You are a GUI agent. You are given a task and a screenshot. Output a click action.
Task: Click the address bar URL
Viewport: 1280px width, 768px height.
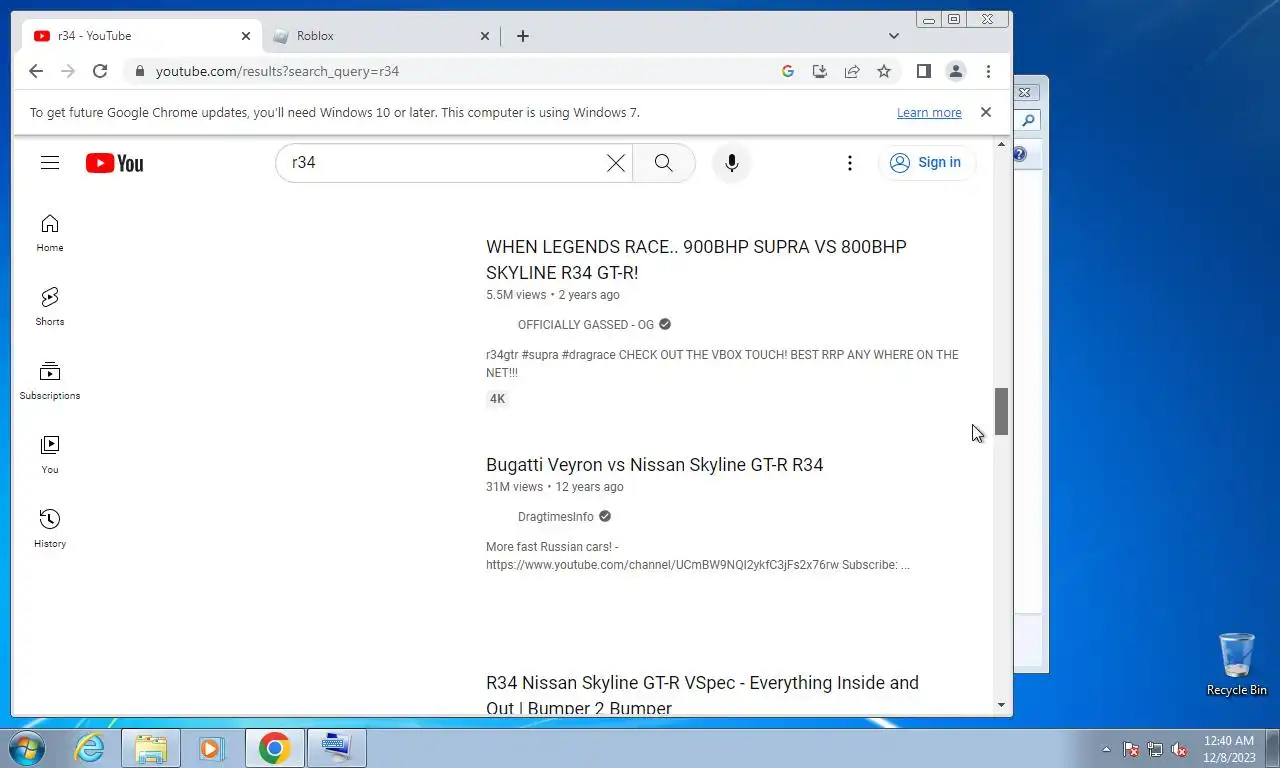pos(277,71)
